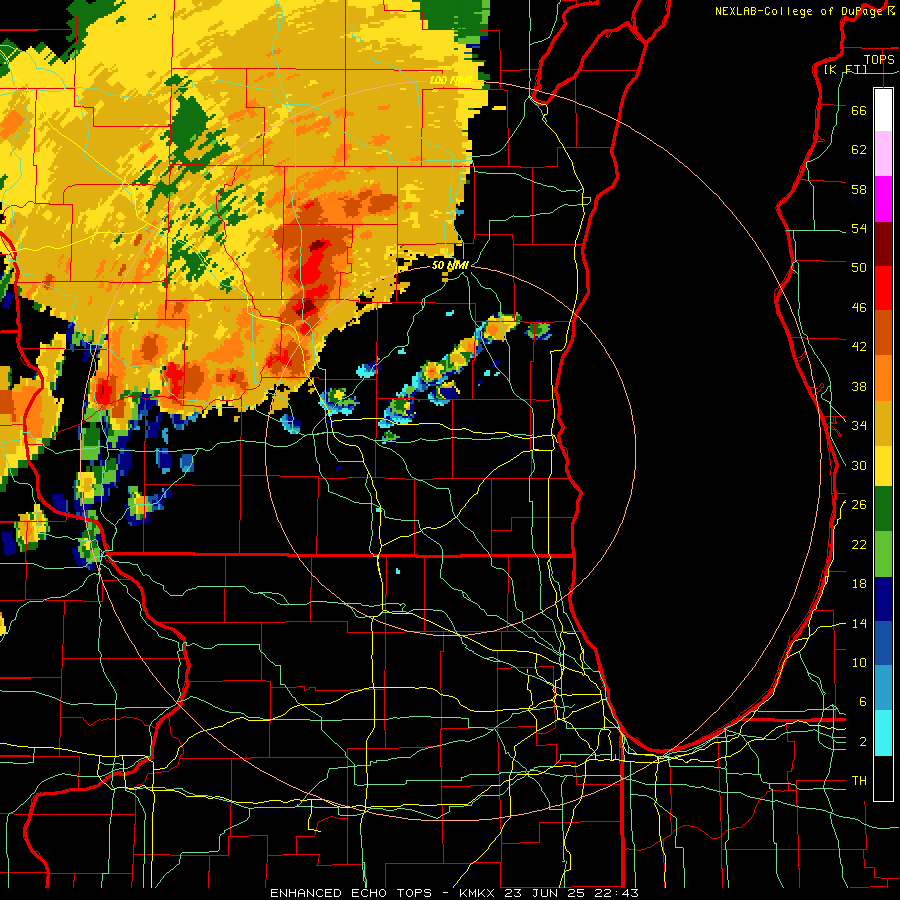Click the 6 value on legend scale
Screen dimensions: 900x900
tap(862, 702)
